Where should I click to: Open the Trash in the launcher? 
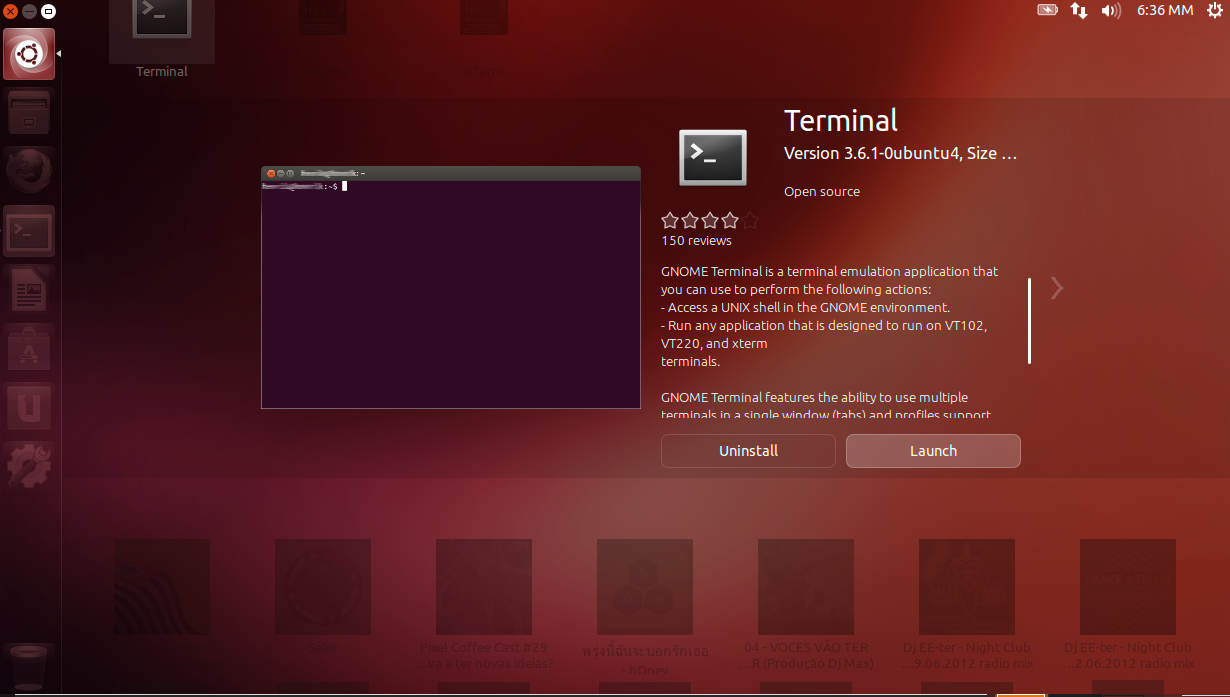point(30,667)
